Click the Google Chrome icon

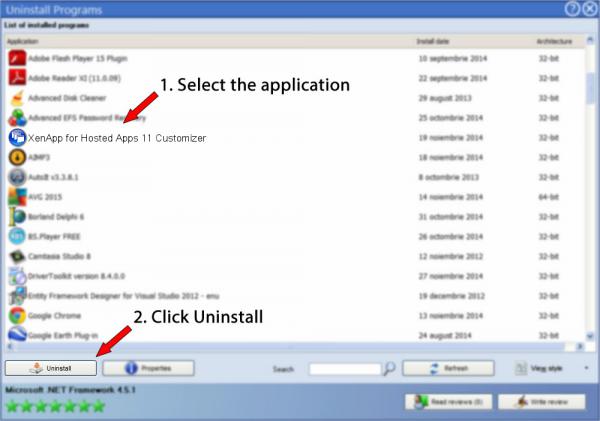point(17,315)
